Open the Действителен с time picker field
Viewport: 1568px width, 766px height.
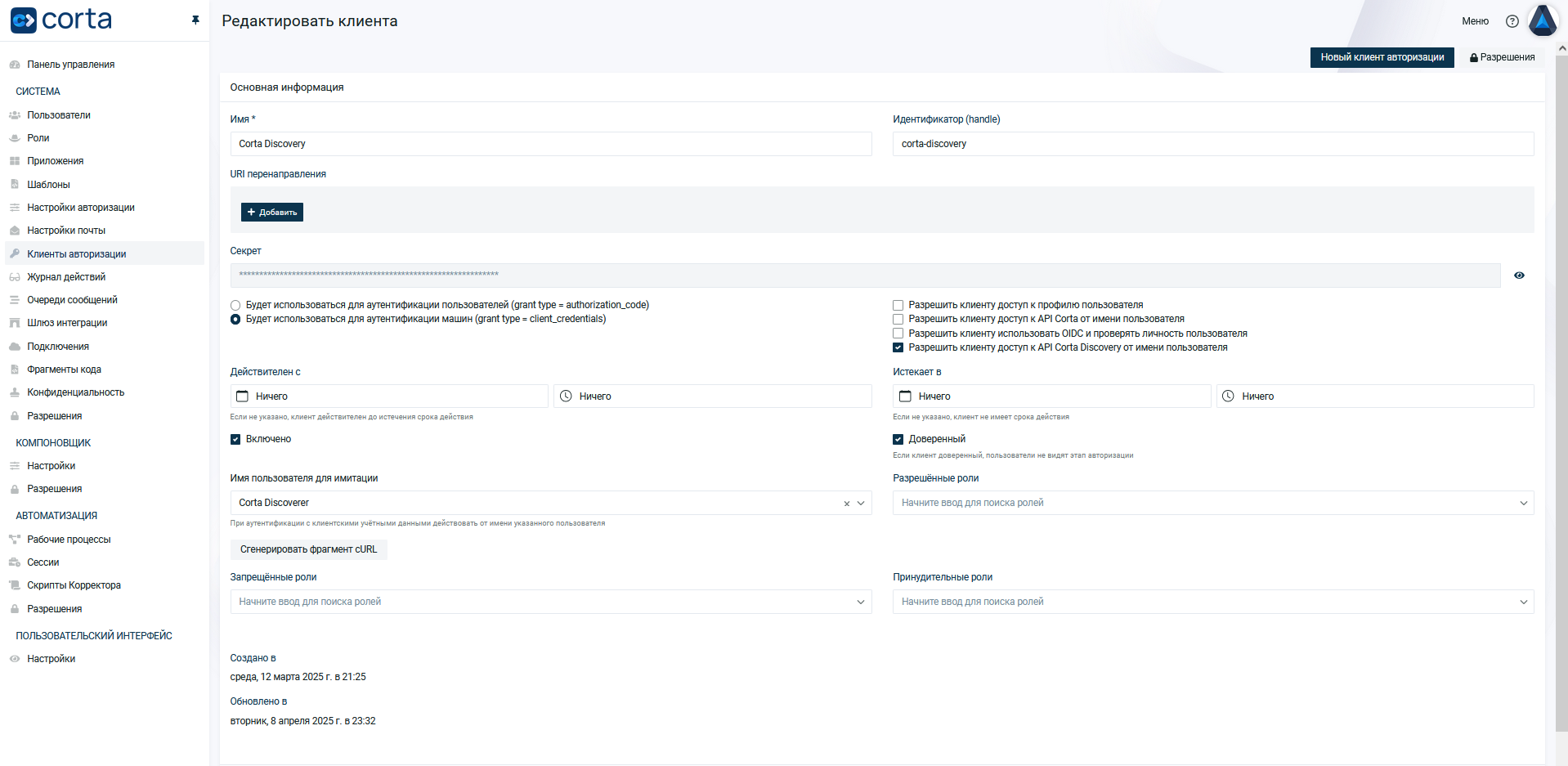pyautogui.click(x=713, y=396)
